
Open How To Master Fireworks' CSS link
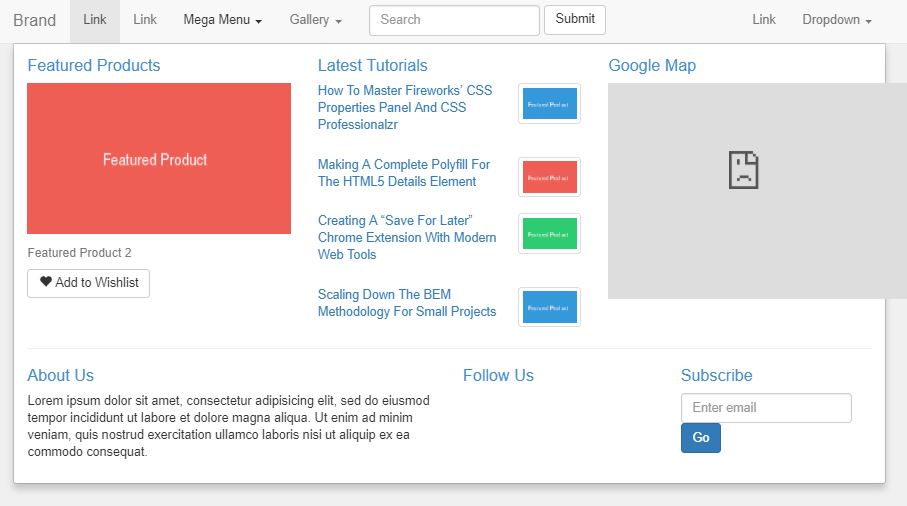click(x=405, y=107)
